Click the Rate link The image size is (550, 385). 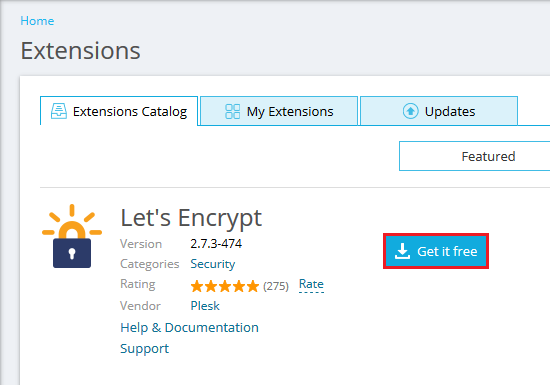[311, 284]
